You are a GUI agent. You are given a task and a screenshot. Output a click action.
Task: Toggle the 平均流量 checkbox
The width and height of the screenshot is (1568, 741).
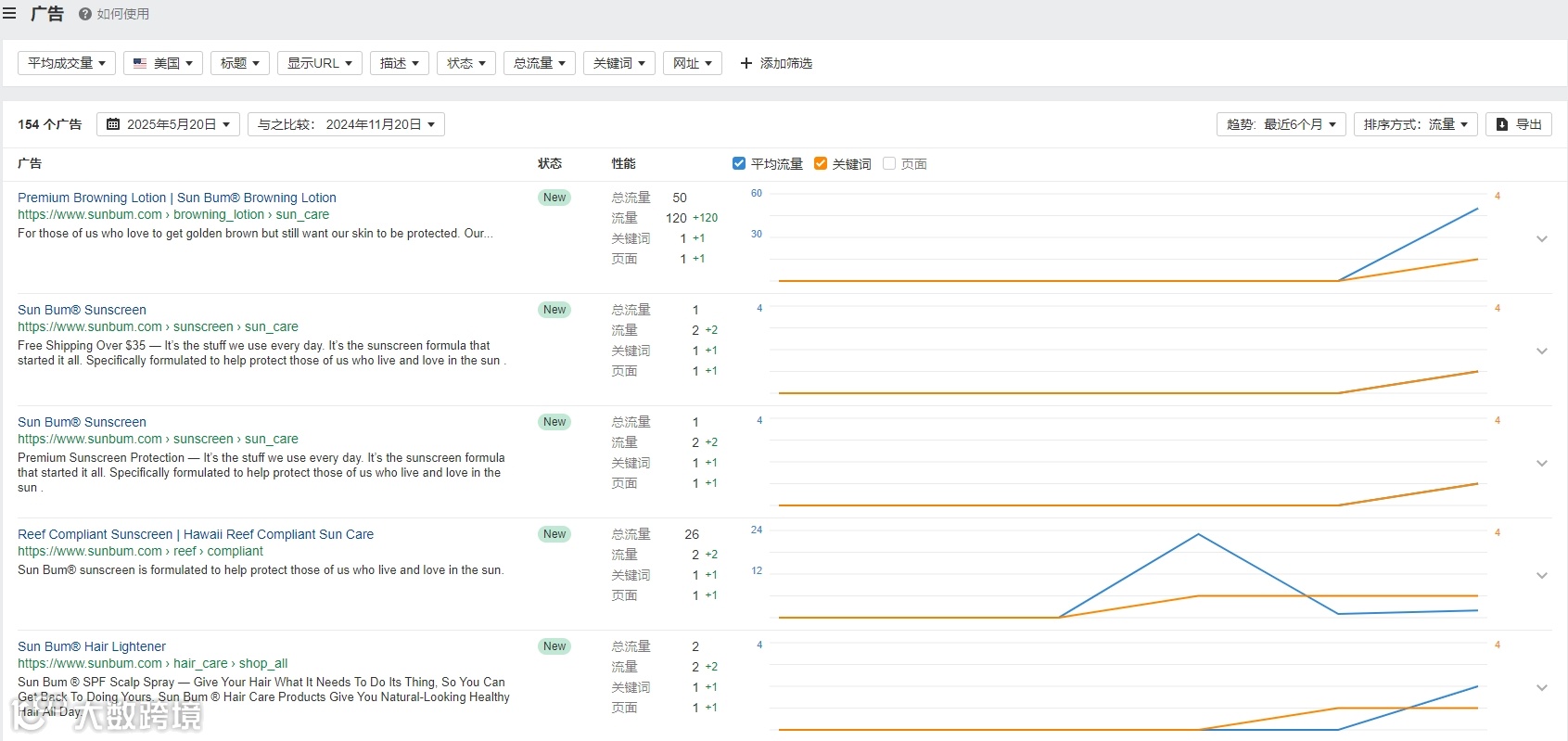739,163
